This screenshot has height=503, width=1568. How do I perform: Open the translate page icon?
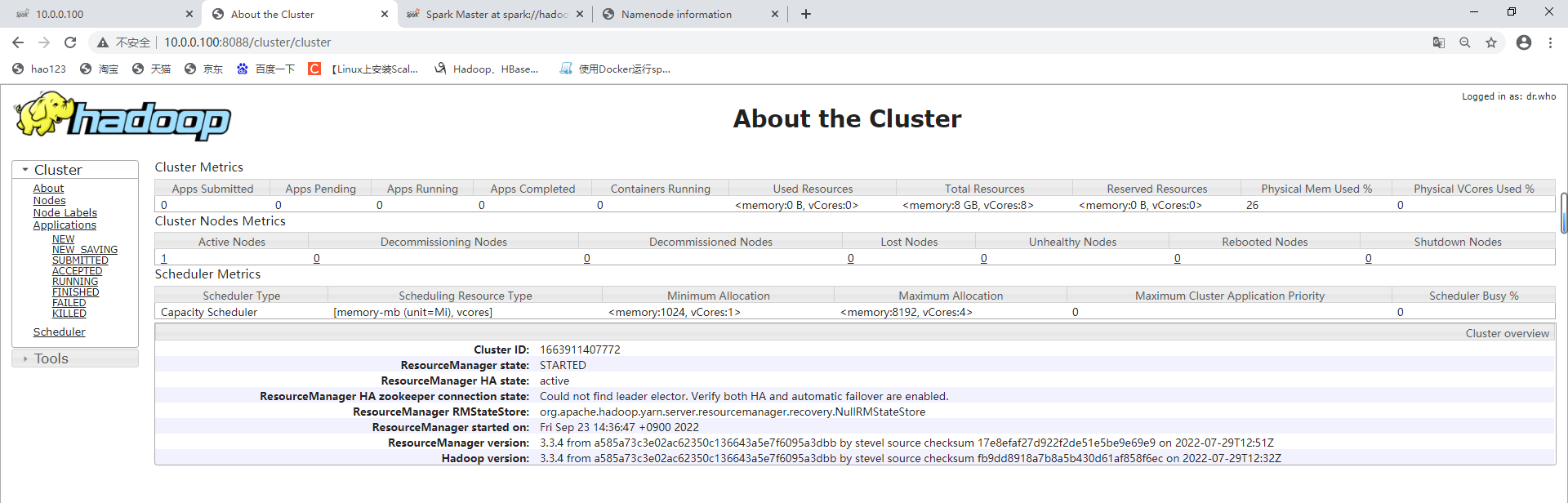(x=1439, y=42)
